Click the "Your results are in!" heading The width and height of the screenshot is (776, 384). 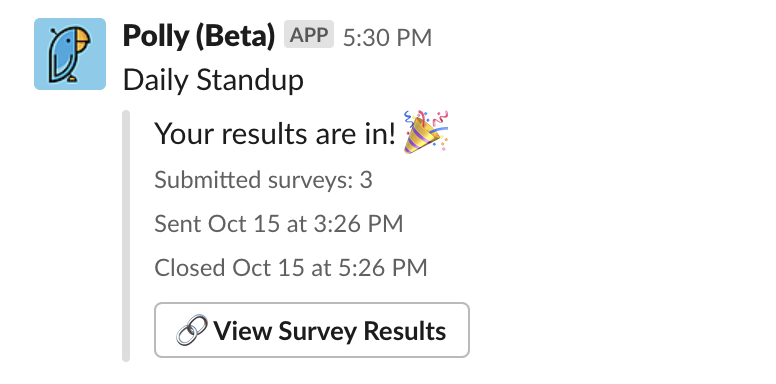coord(275,134)
